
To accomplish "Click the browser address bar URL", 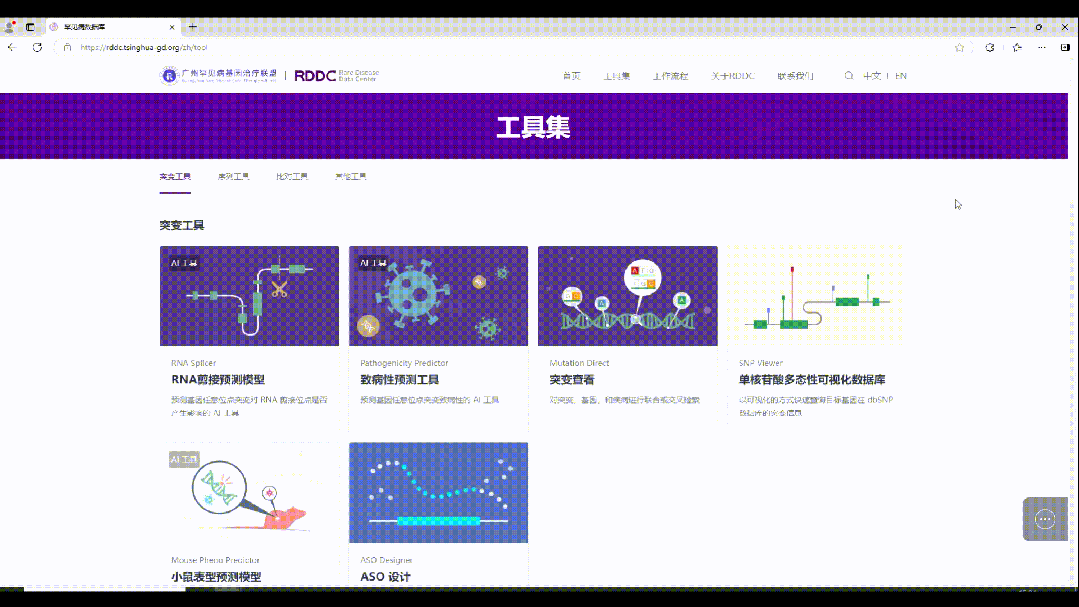I will tap(143, 47).
